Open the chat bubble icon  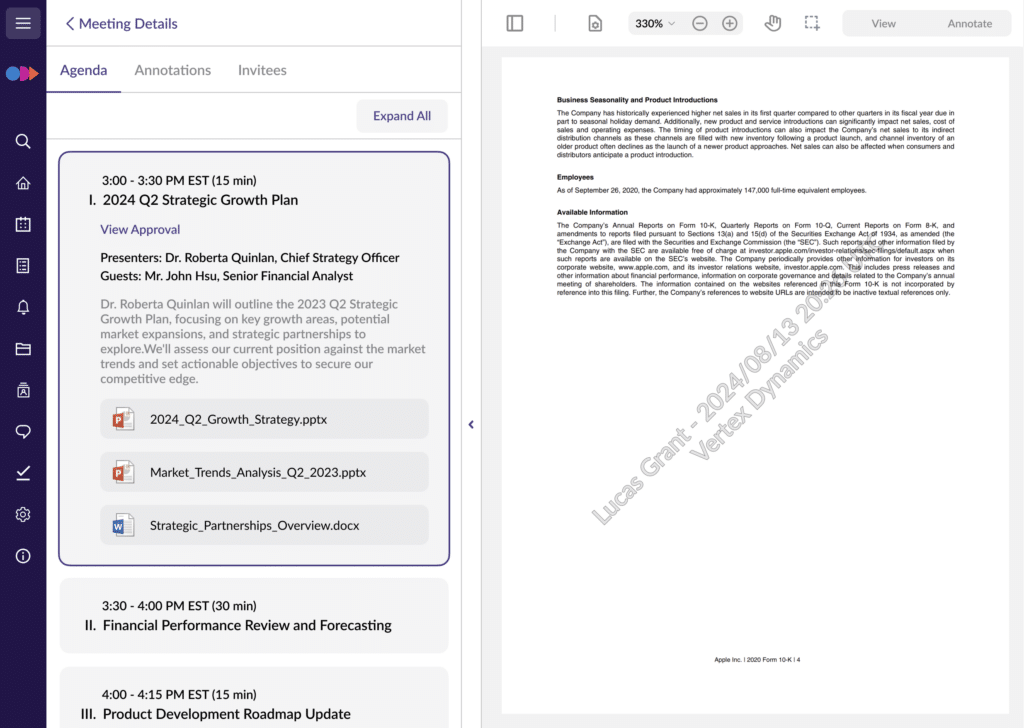[23, 431]
